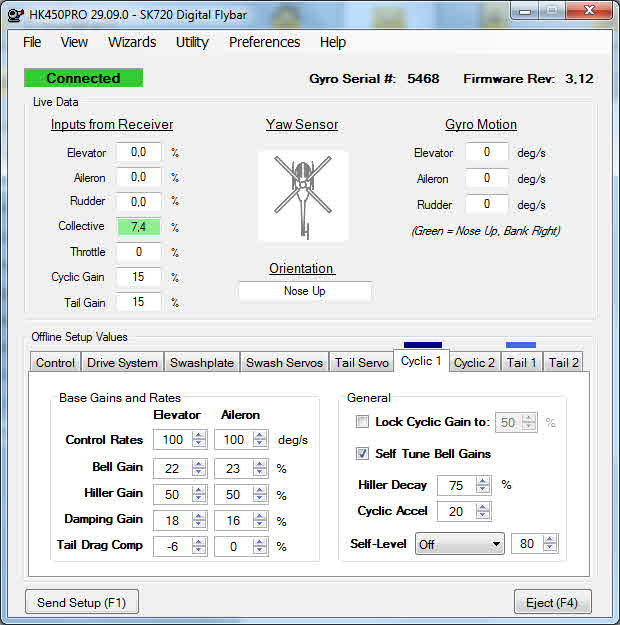Adjust Aileron Bell Gain stepper

click(260, 468)
